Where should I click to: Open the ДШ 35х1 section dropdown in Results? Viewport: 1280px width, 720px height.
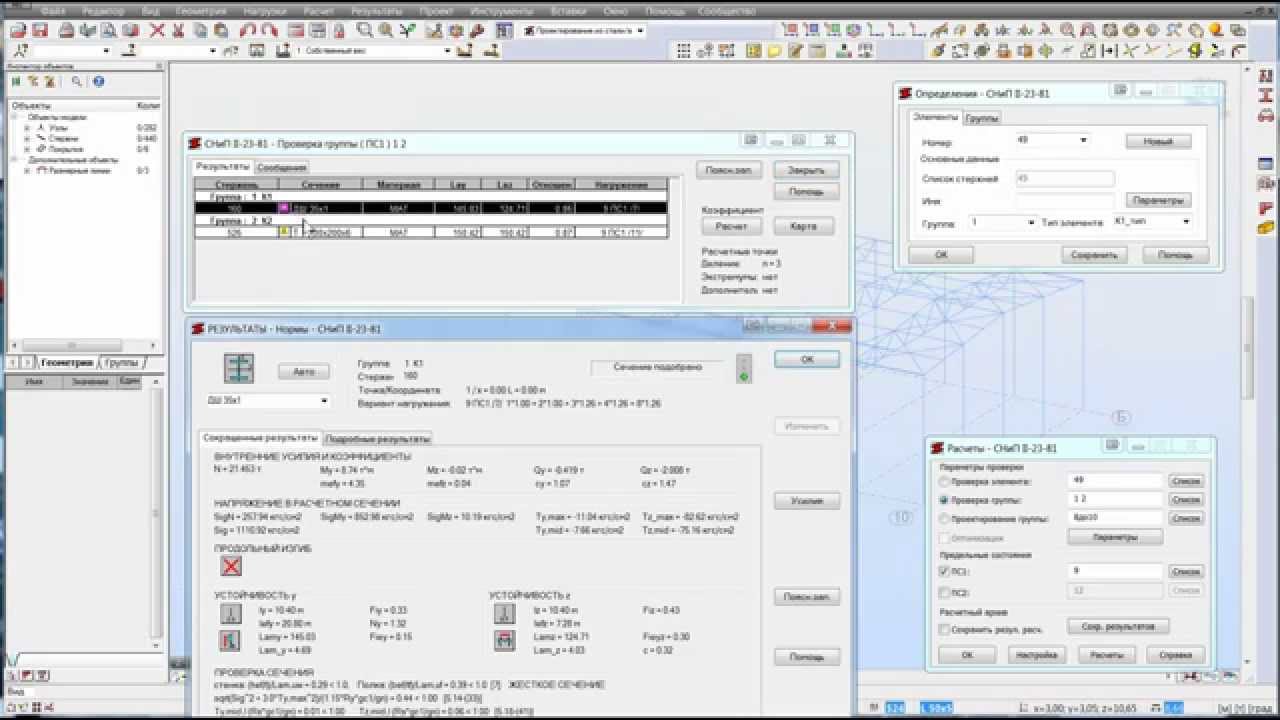(x=324, y=401)
